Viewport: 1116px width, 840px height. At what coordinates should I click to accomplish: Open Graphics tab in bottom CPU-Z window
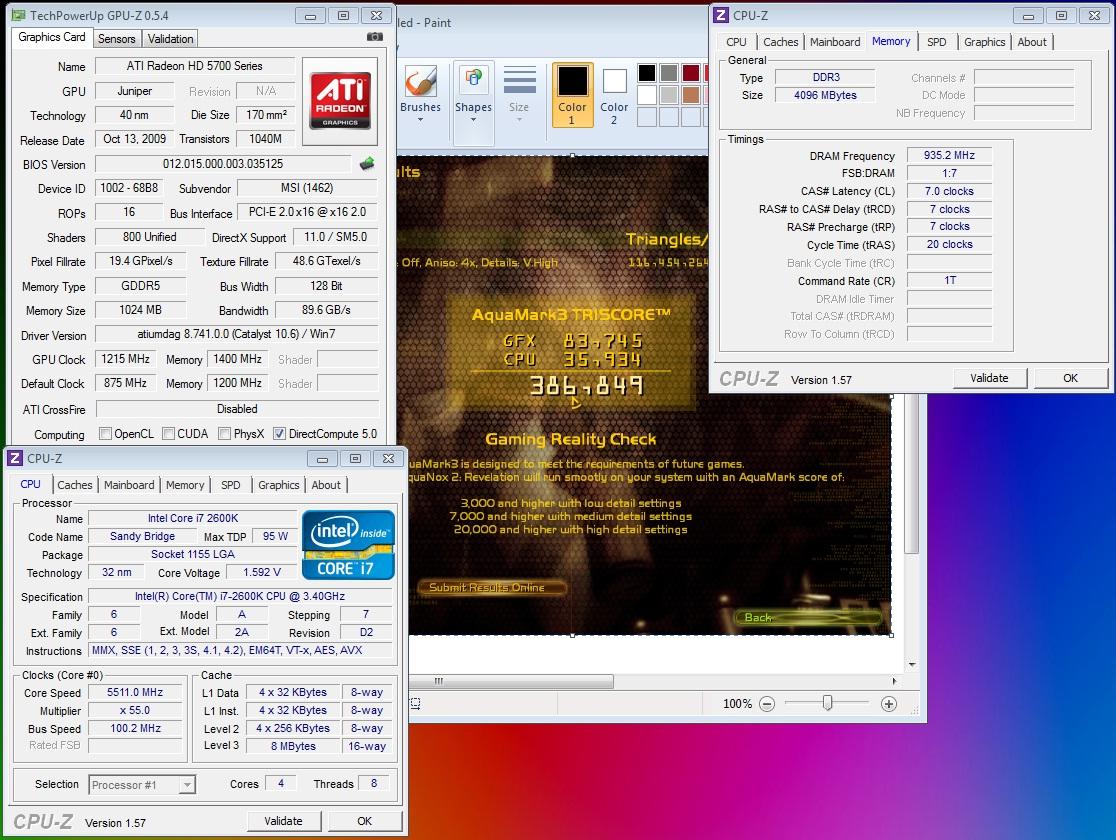(x=278, y=485)
